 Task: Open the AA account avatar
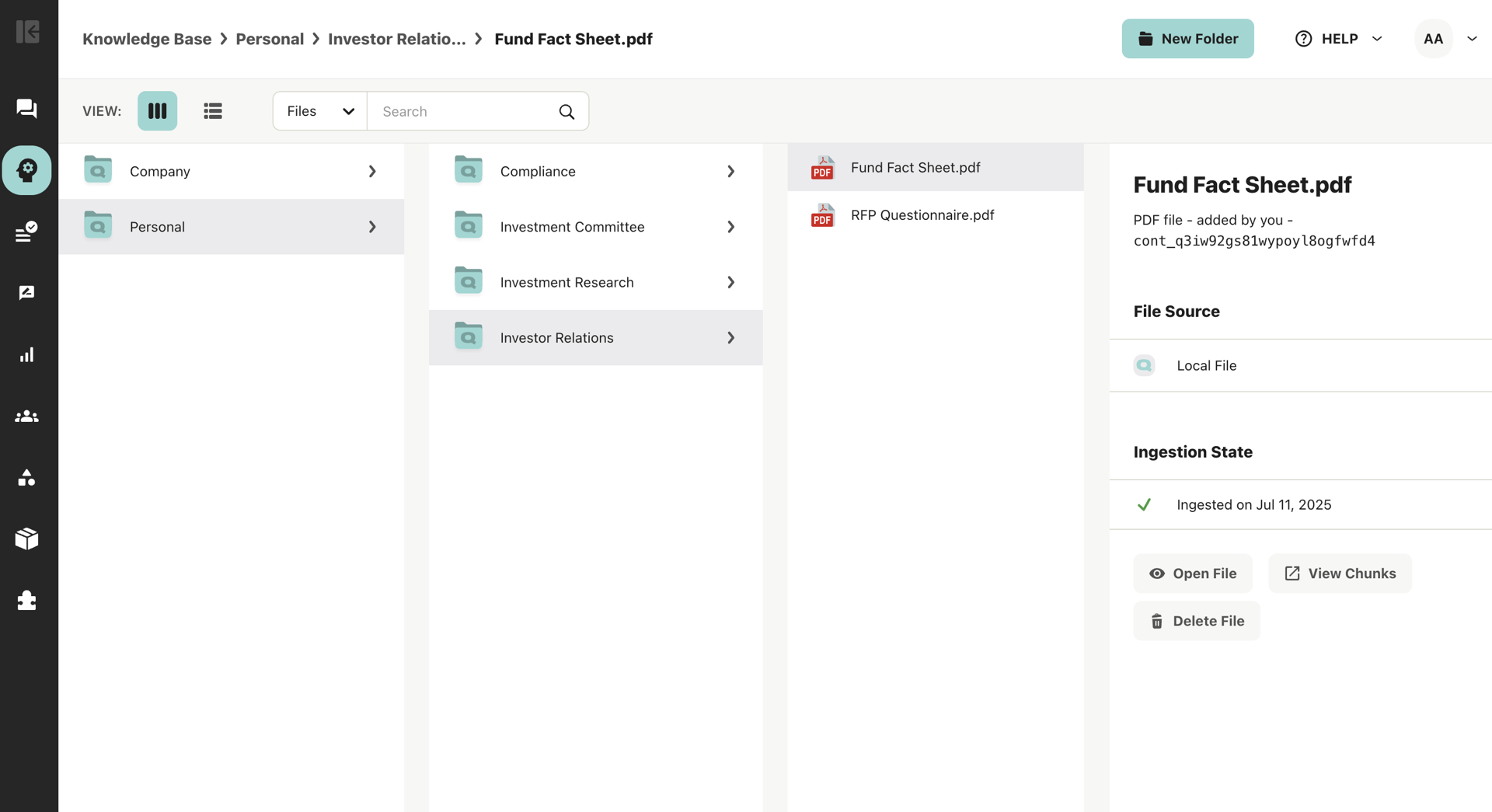1434,38
